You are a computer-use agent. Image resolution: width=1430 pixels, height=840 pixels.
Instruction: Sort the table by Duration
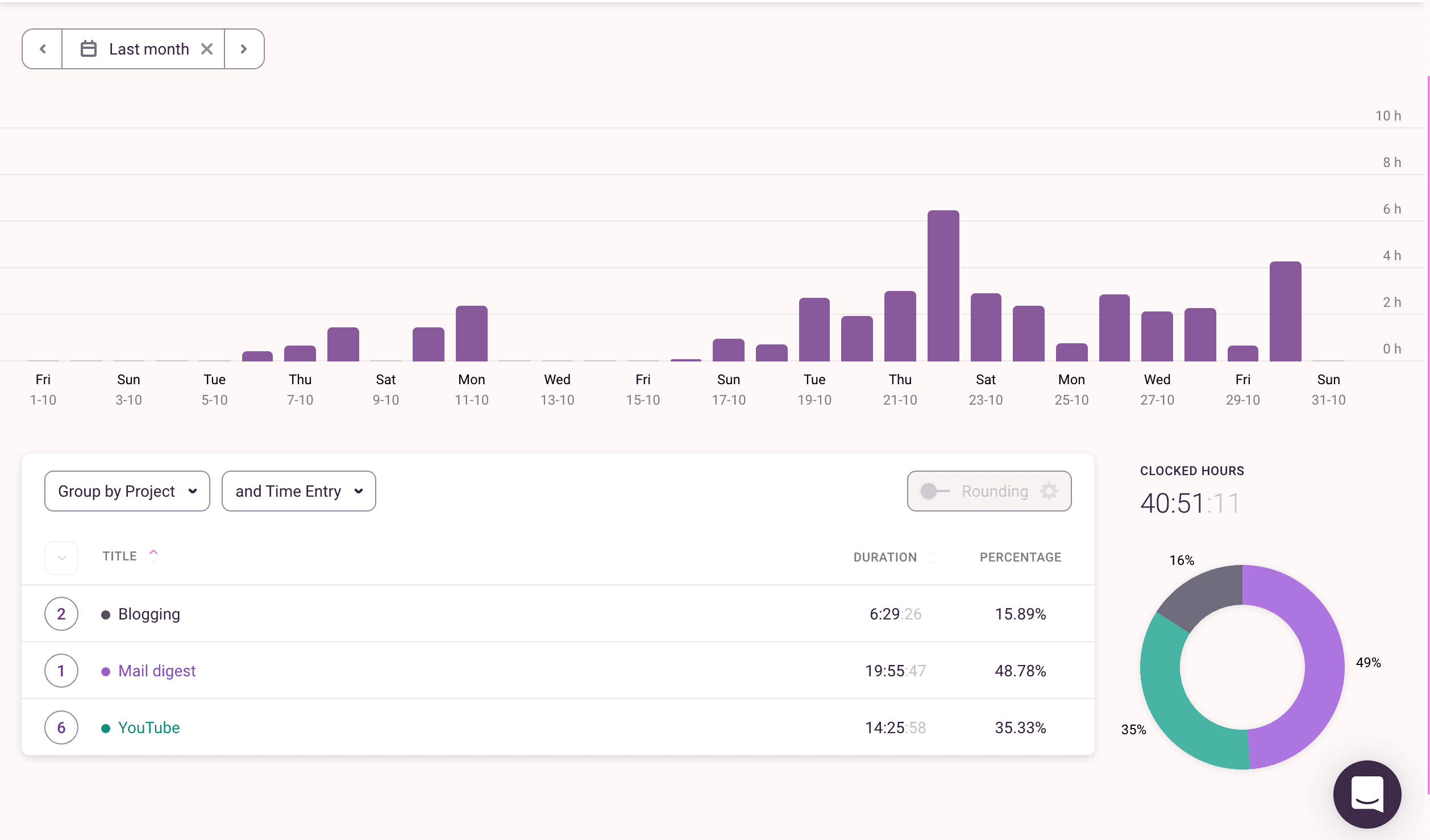click(x=932, y=558)
